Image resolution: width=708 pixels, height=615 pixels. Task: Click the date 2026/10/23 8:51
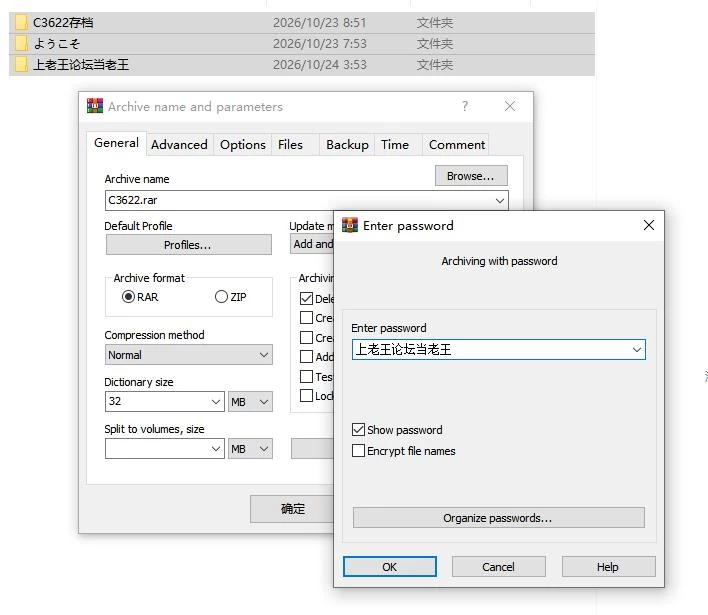tap(320, 23)
